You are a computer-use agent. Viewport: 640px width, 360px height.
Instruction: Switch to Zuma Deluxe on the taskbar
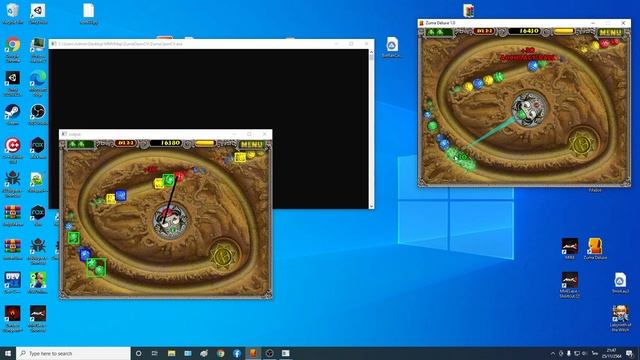(x=253, y=353)
